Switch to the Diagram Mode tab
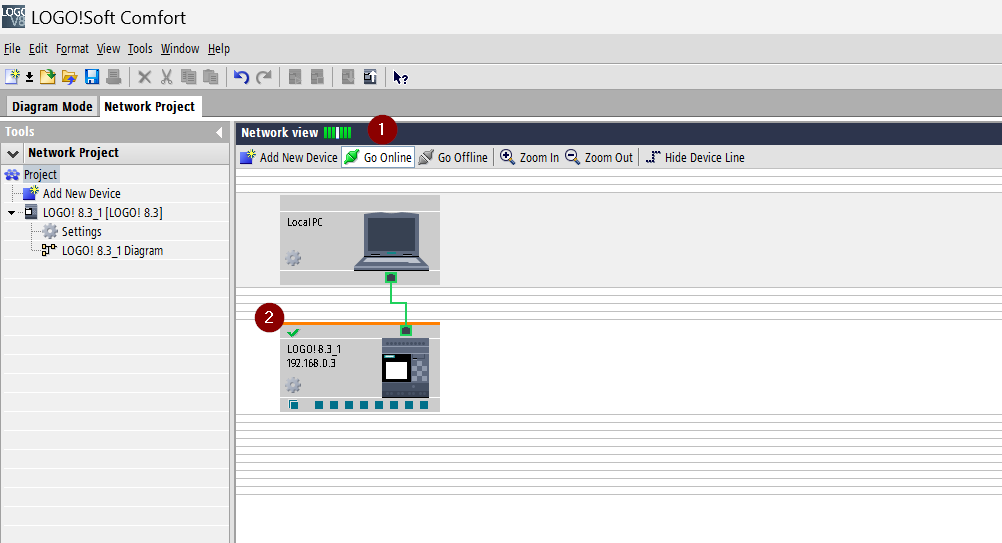The height and width of the screenshot is (543, 1002). [52, 107]
